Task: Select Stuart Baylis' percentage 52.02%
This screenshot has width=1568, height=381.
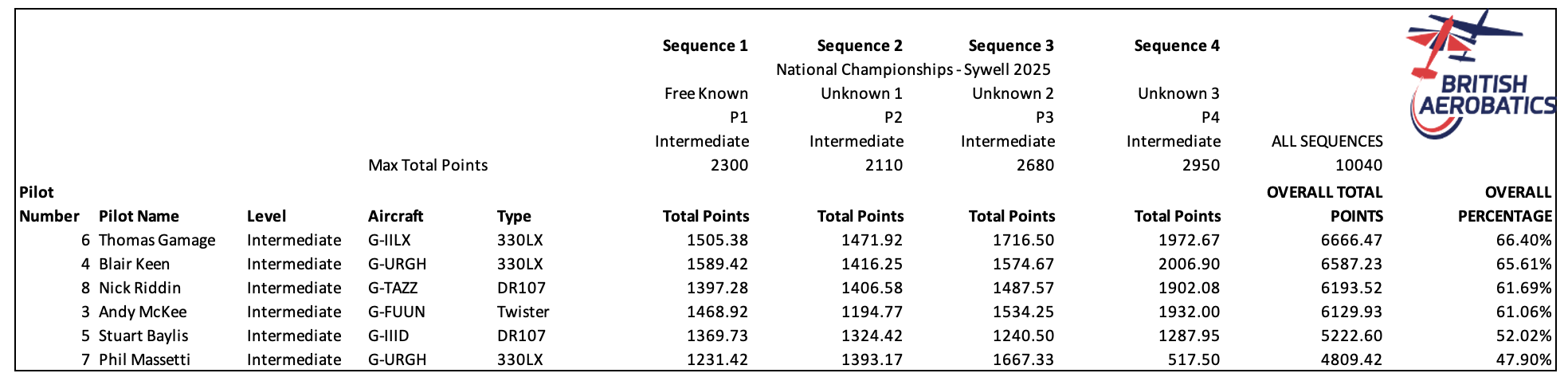Action: 1523,336
